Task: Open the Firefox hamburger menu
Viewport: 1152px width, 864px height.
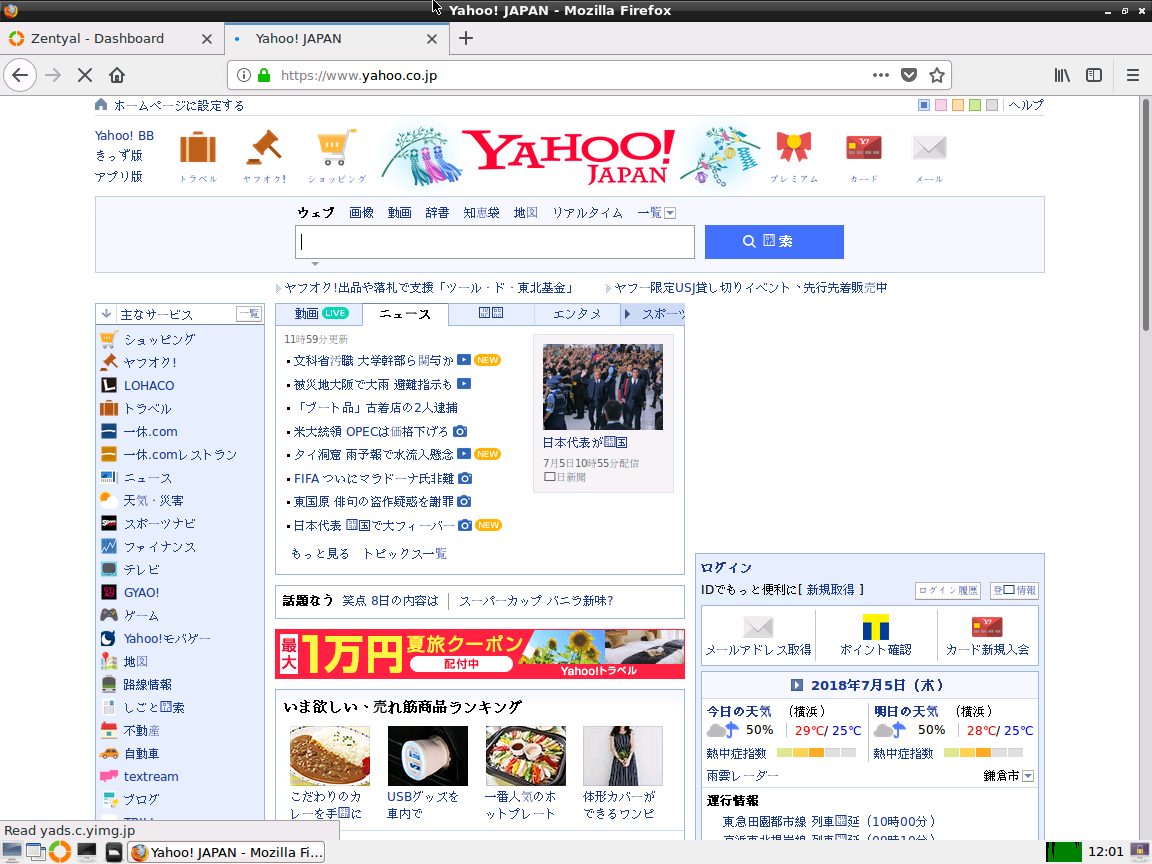Action: coord(1133,75)
